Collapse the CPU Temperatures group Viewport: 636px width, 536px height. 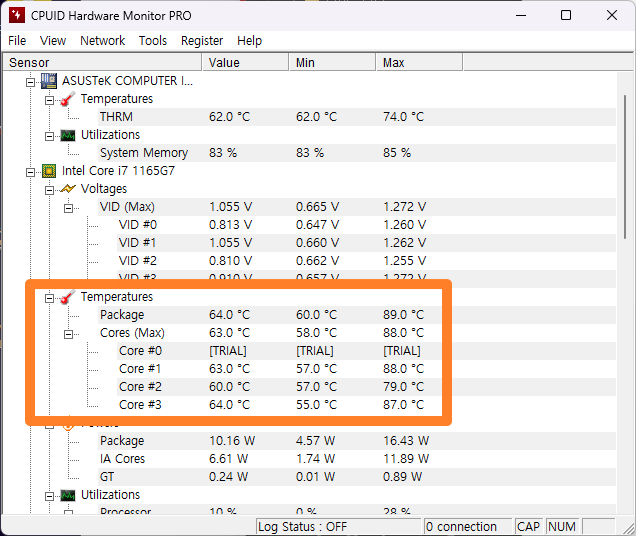tap(49, 299)
